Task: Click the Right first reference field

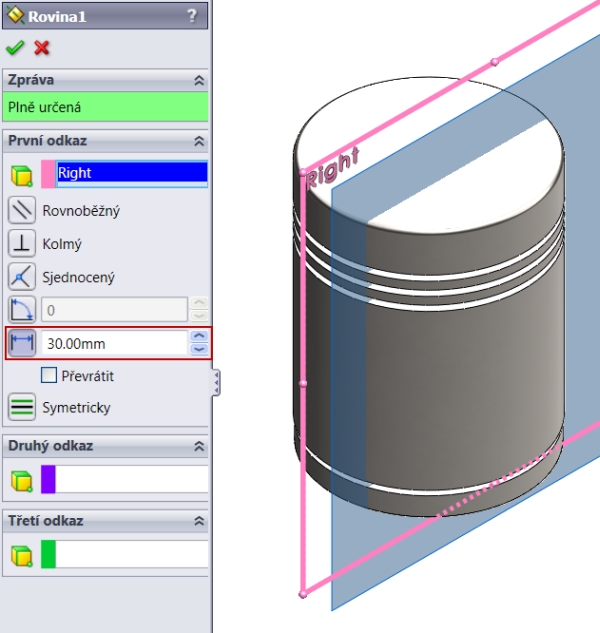Action: click(x=131, y=173)
